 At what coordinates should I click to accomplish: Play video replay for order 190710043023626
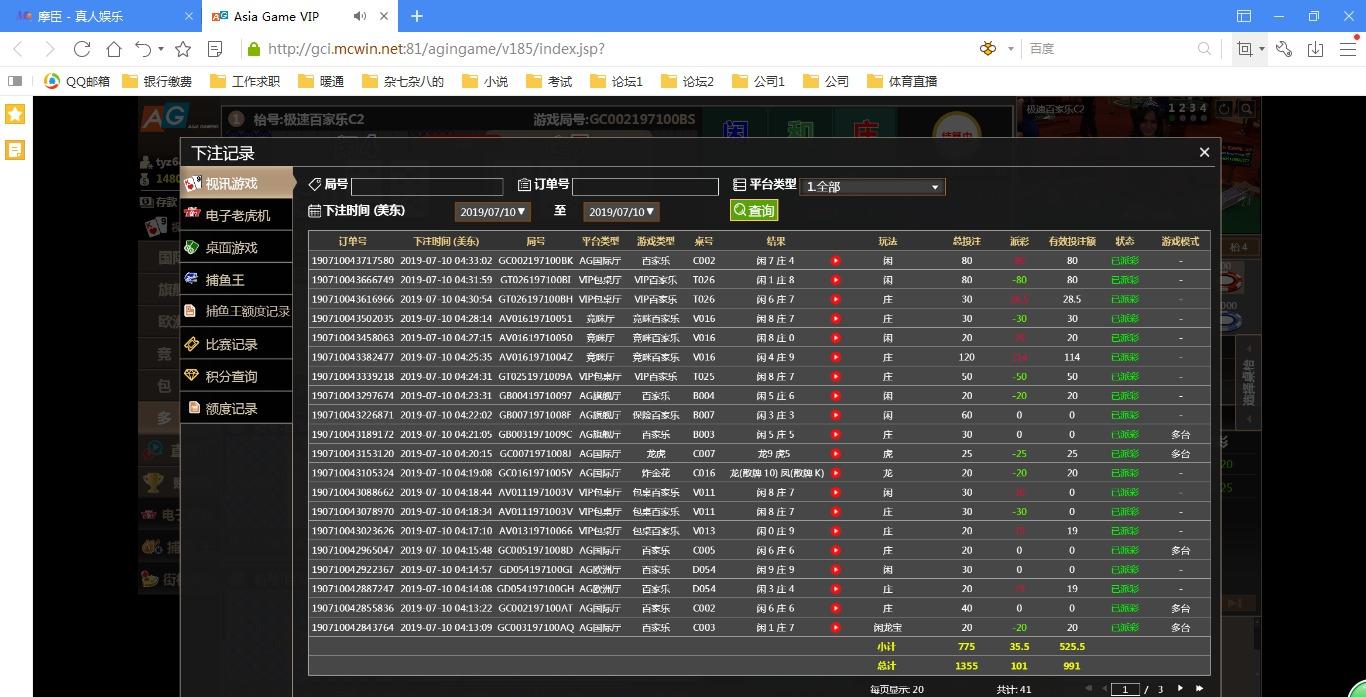(x=835, y=531)
